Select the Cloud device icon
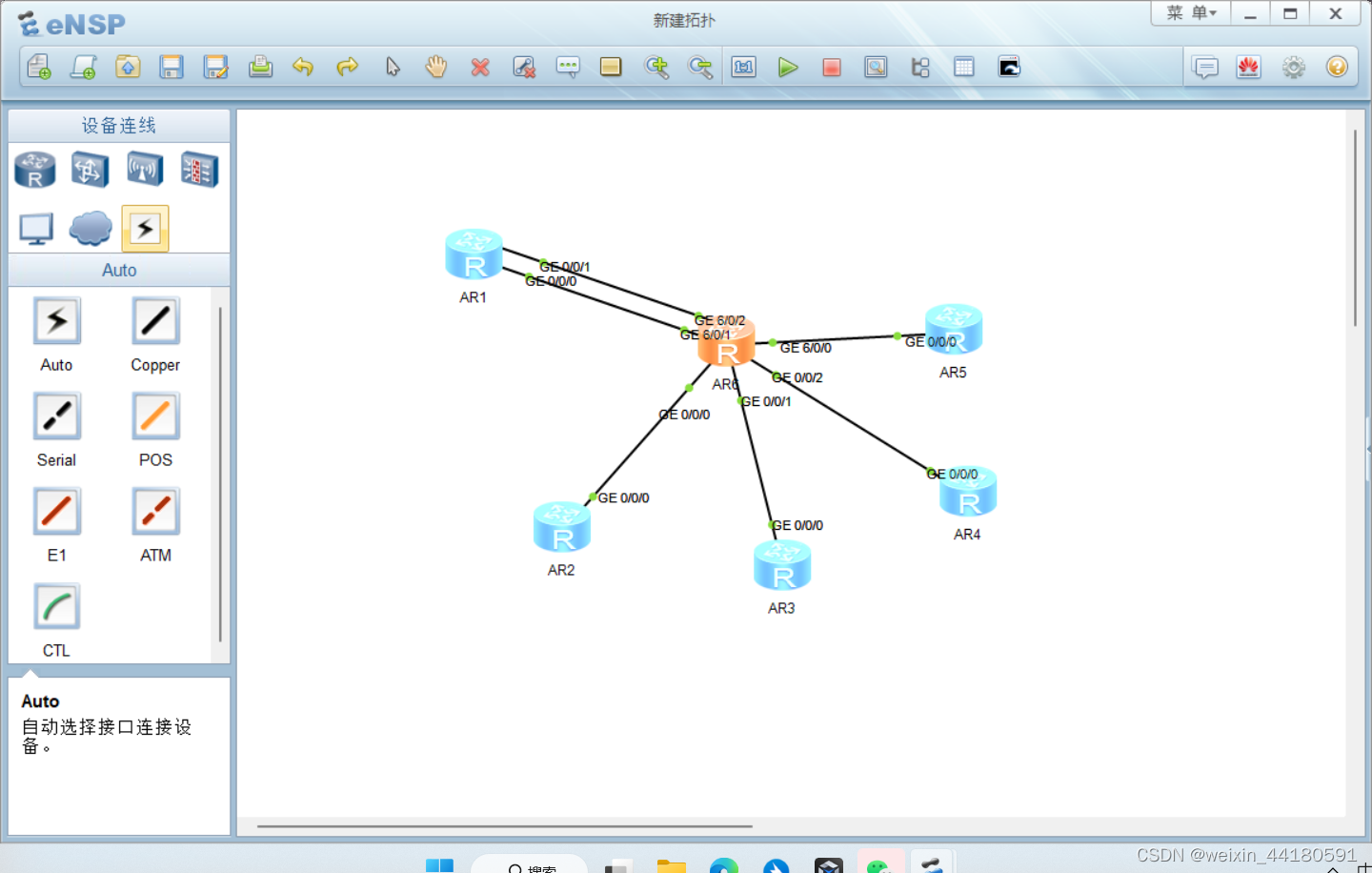This screenshot has height=873, width=1372. coord(90,228)
